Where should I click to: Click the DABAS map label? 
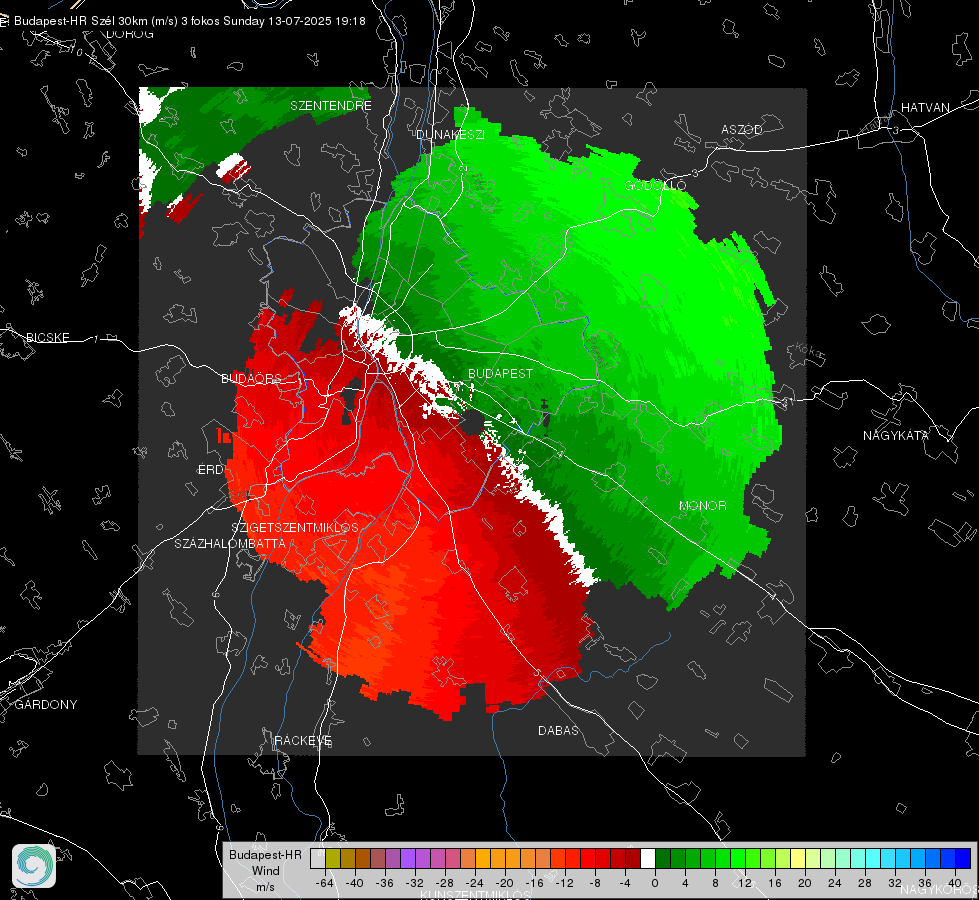point(558,730)
